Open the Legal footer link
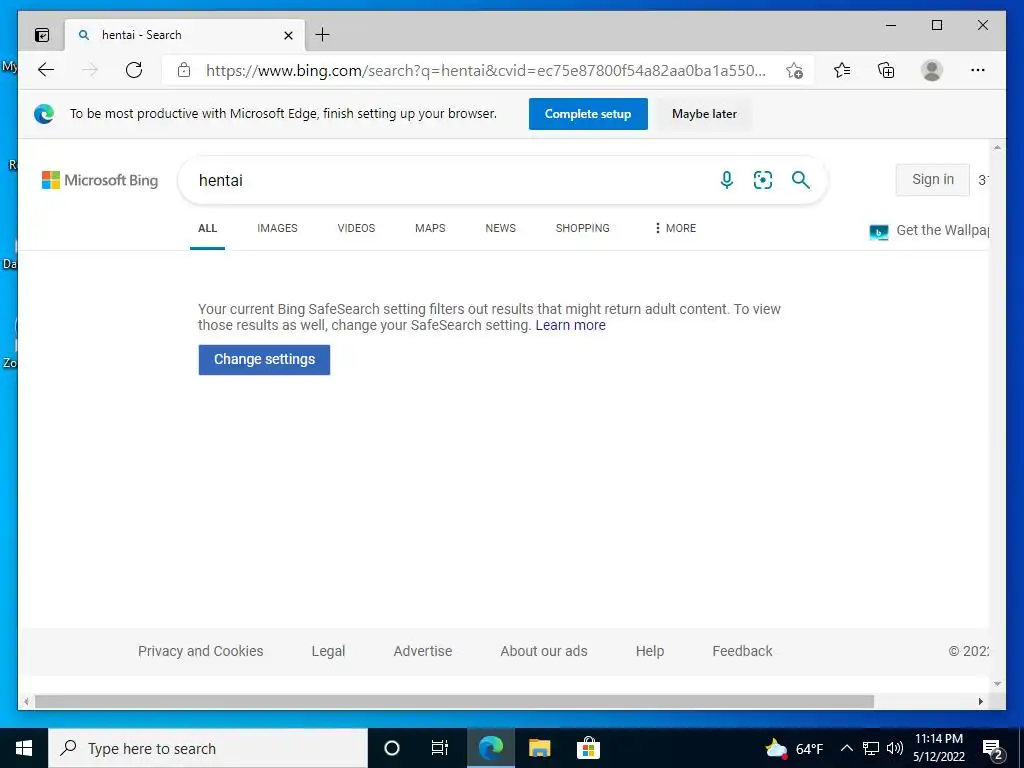The width and height of the screenshot is (1024, 768). coord(328,651)
